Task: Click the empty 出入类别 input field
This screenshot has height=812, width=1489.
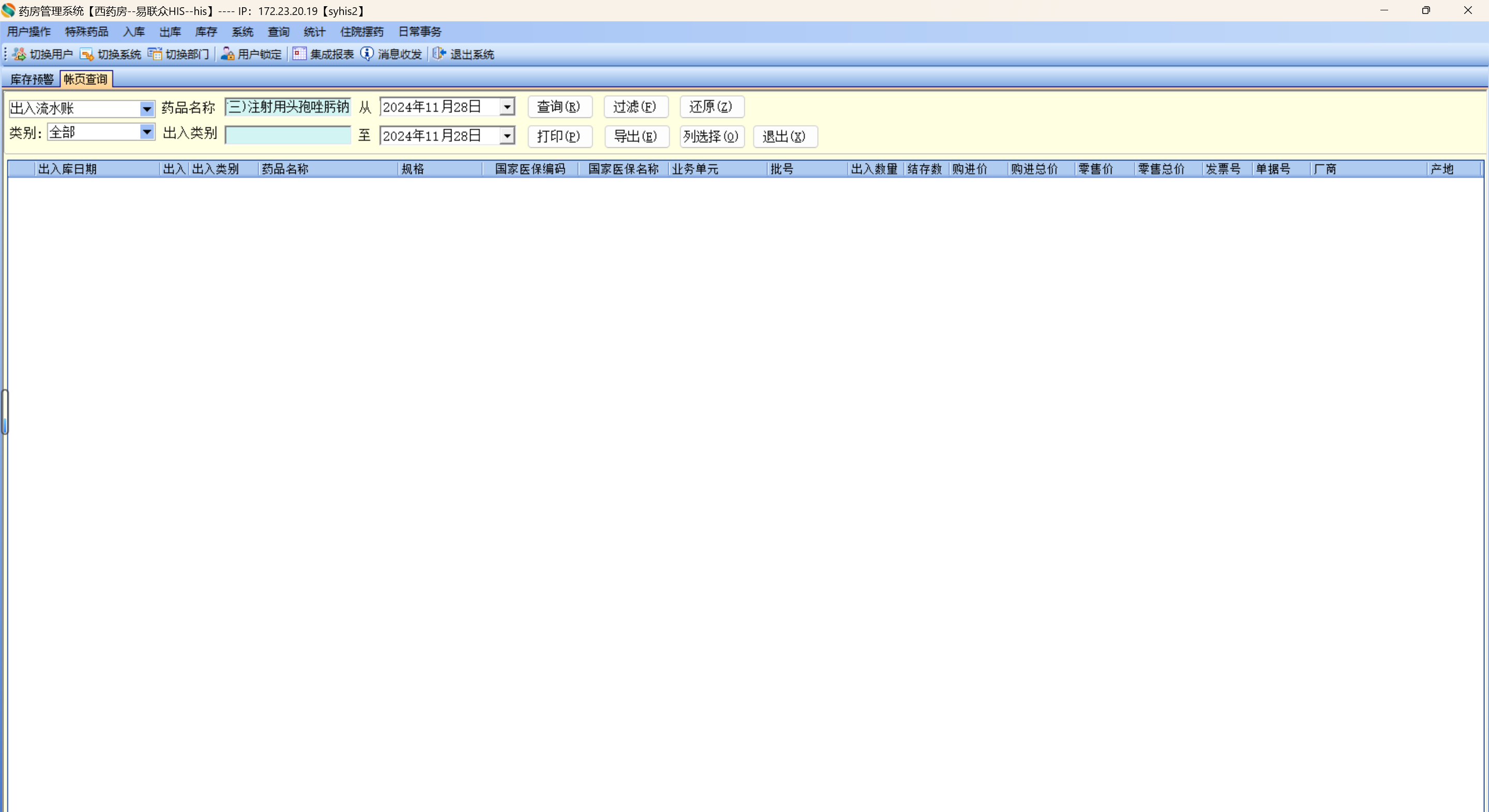Action: coord(288,136)
